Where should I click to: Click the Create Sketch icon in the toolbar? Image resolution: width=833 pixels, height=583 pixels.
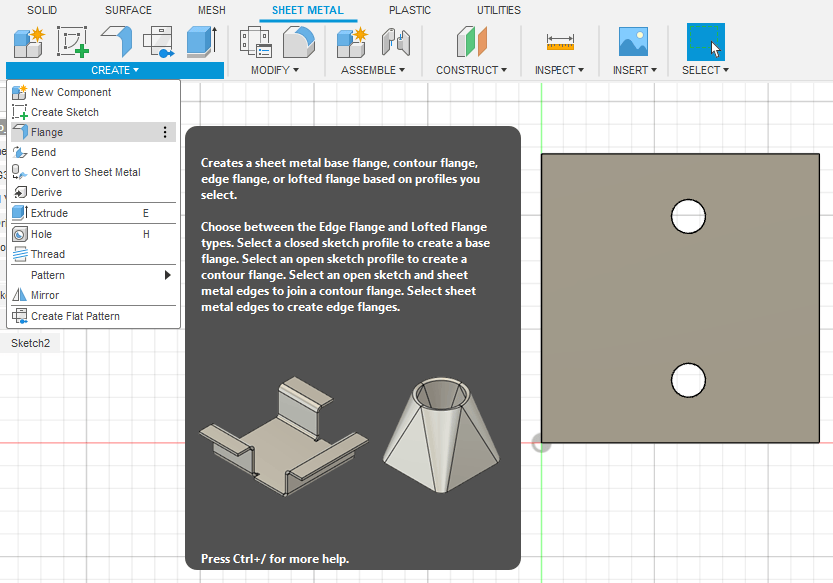(x=72, y=42)
